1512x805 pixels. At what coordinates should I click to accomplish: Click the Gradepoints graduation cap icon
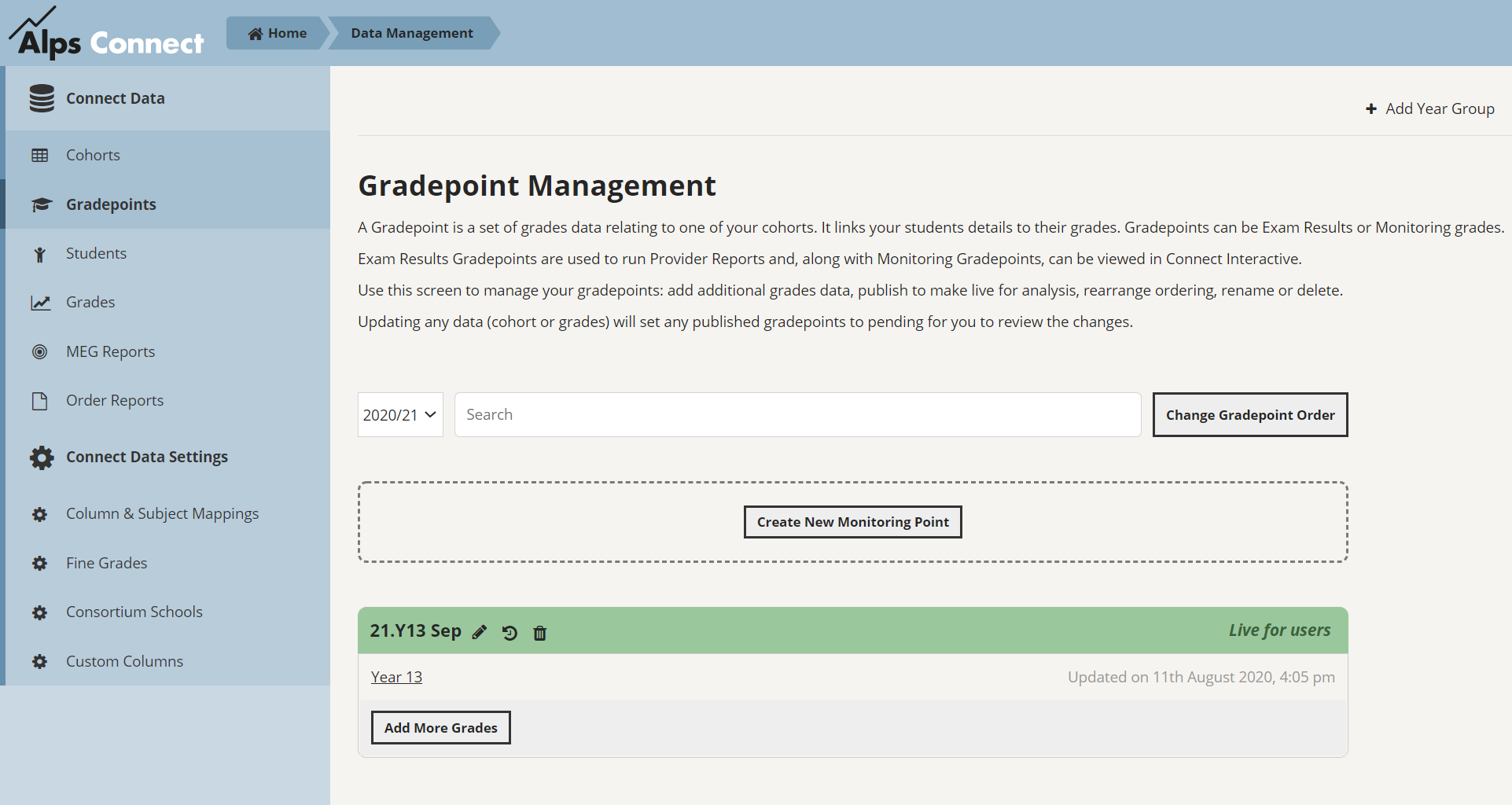(41, 204)
